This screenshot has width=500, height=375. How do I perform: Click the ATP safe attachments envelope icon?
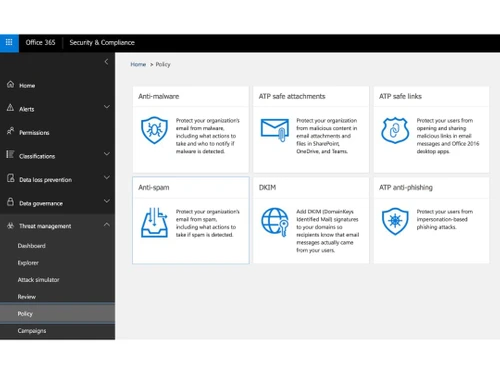(x=275, y=130)
